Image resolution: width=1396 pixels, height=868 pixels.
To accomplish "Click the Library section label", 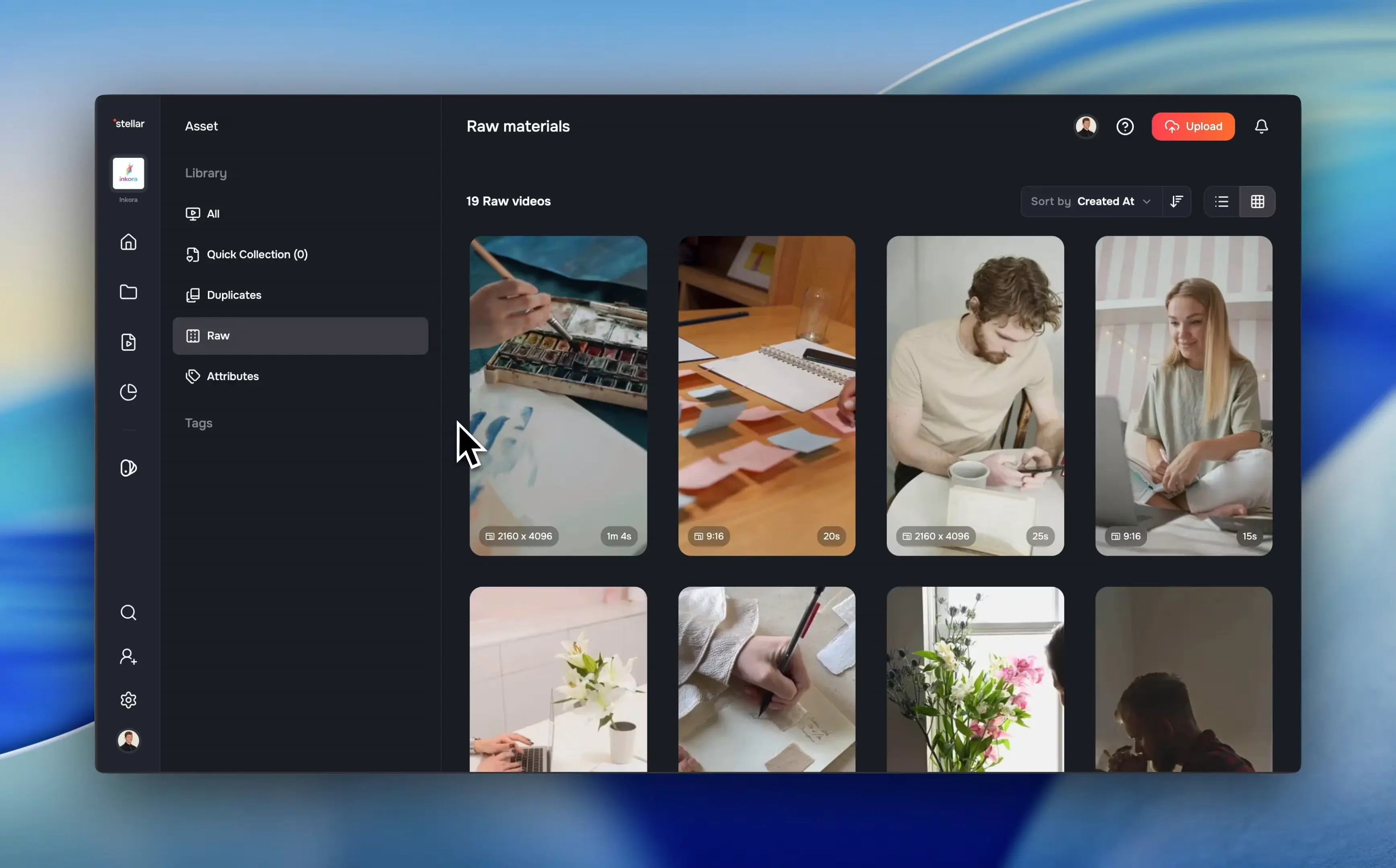I will click(x=205, y=173).
